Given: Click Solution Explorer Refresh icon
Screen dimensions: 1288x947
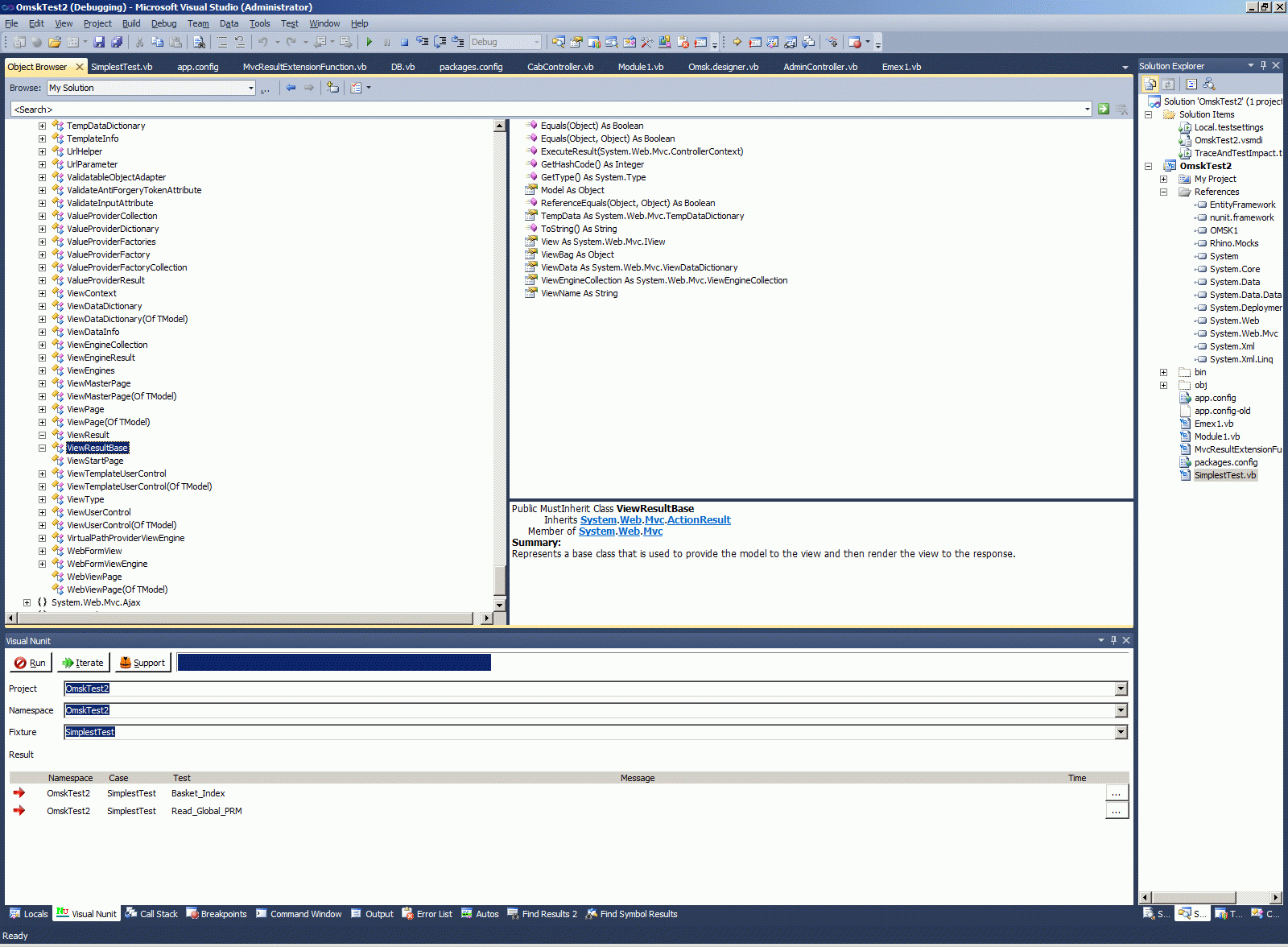Looking at the screenshot, I should [x=1167, y=84].
